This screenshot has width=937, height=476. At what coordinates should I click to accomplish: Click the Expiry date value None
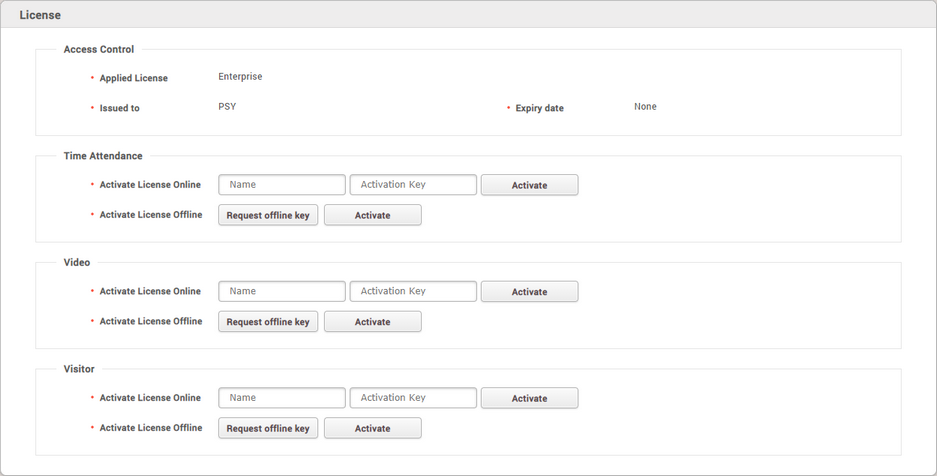click(645, 107)
